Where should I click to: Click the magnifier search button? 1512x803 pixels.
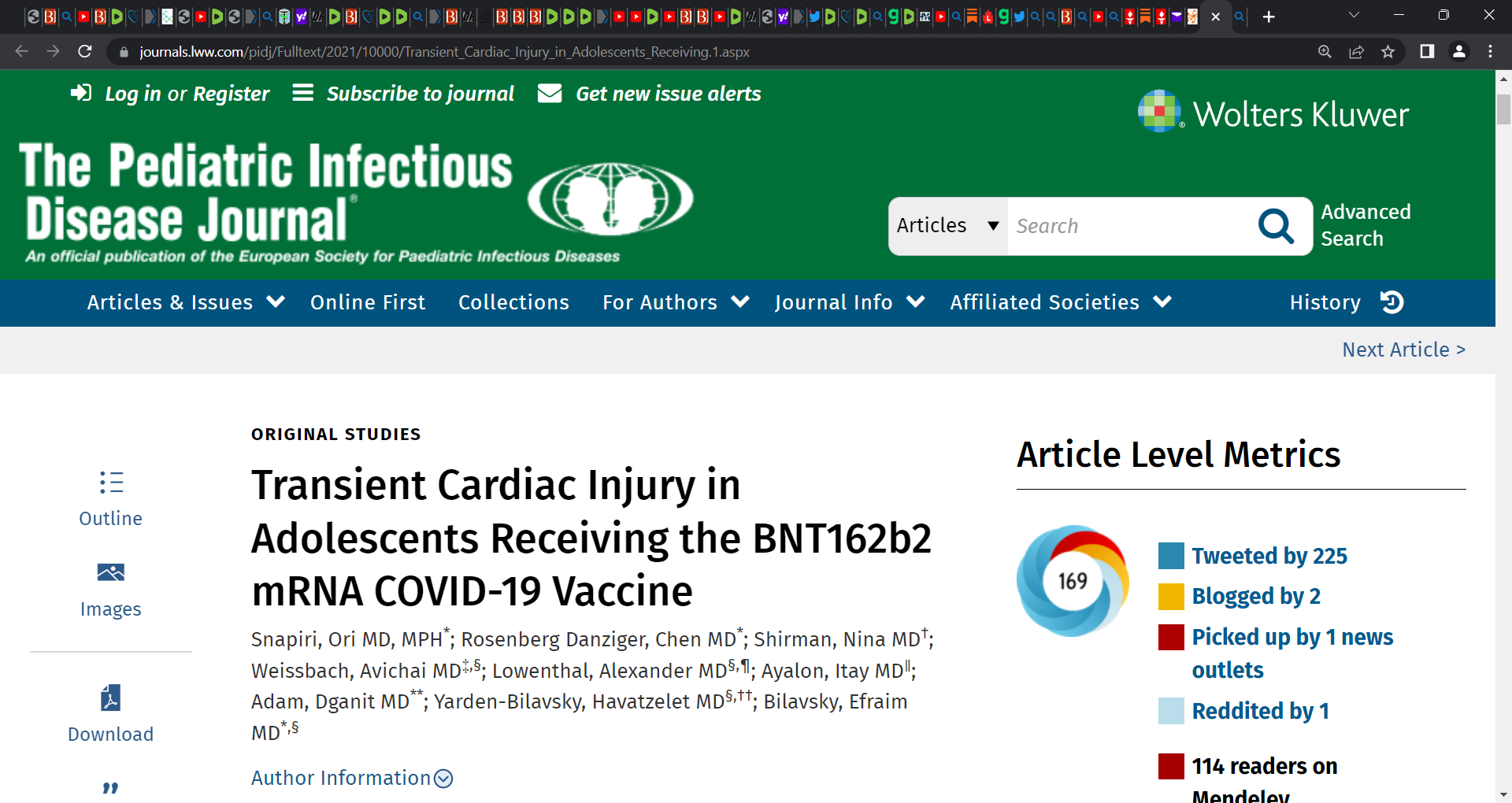(x=1277, y=226)
